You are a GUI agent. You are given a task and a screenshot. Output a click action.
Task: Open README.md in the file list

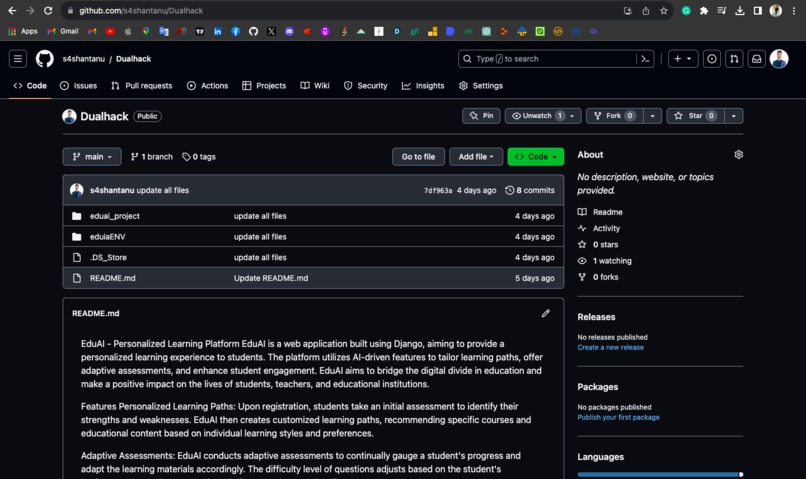click(113, 278)
